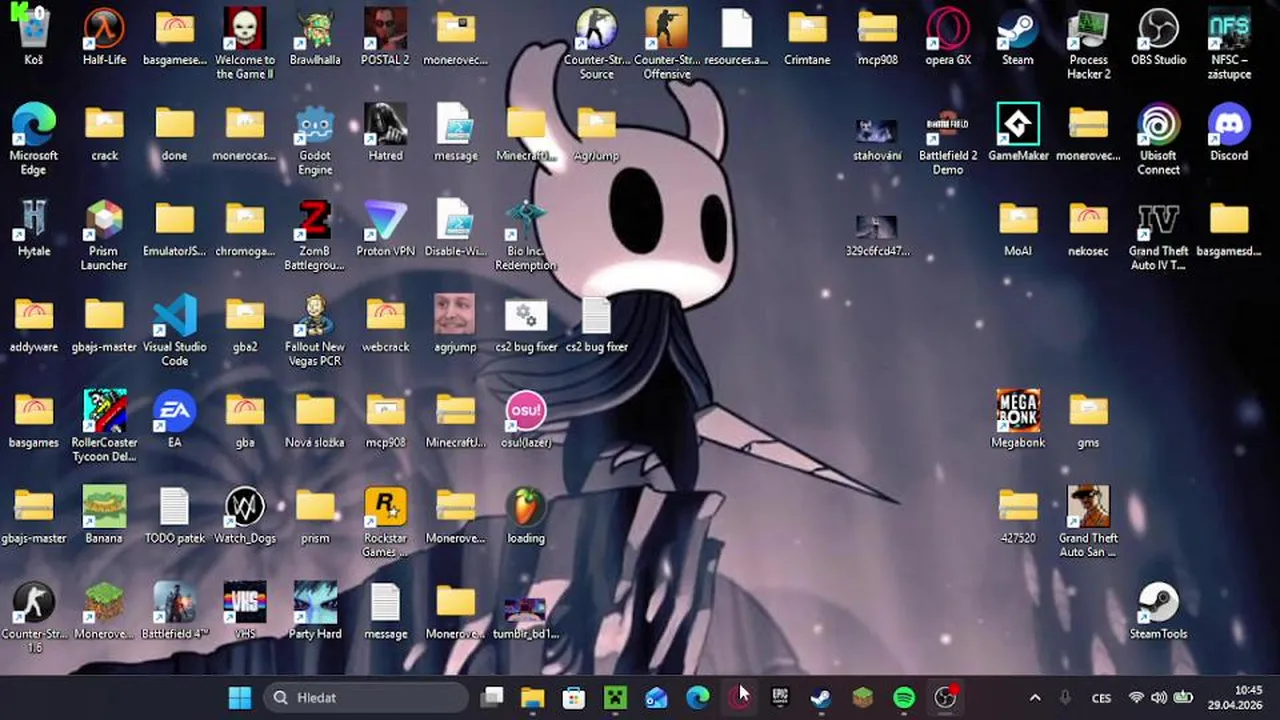The image size is (1280, 720).
Task: Select the loading FL Studio file icon
Action: [526, 515]
